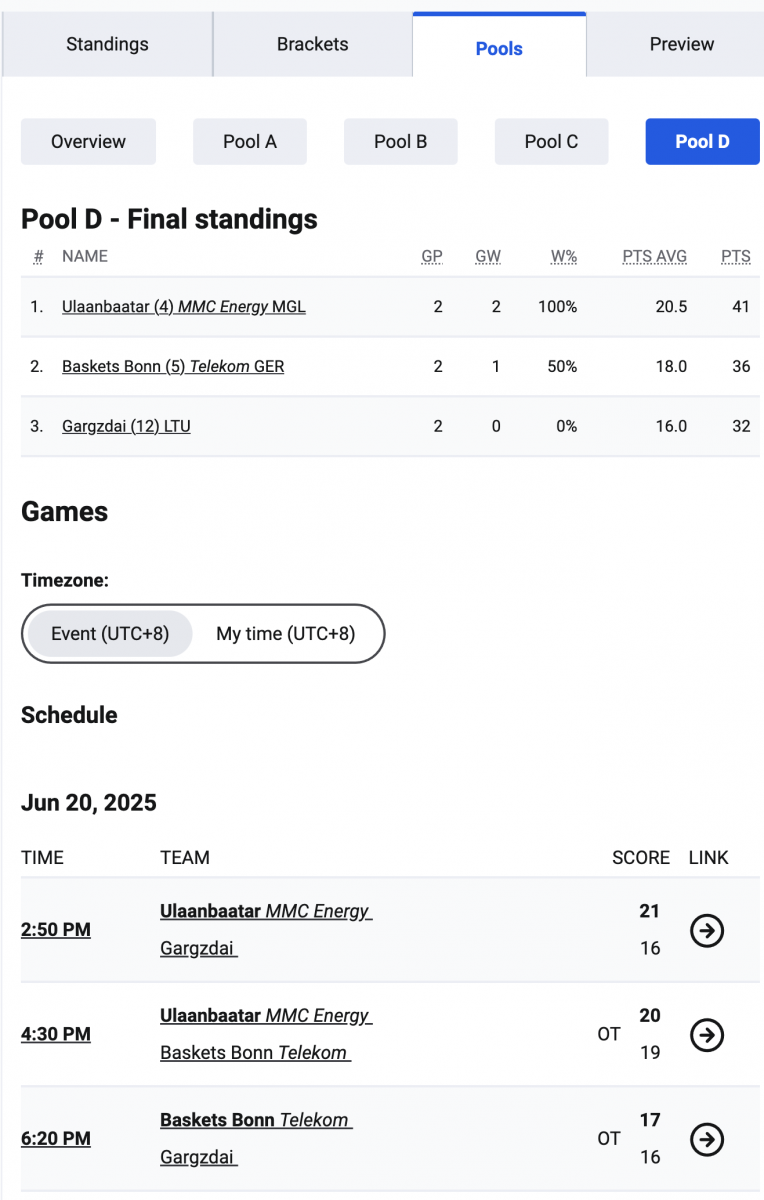Open game link arrow for 6:20 PM match
This screenshot has width=764, height=1200.
[x=707, y=1138]
